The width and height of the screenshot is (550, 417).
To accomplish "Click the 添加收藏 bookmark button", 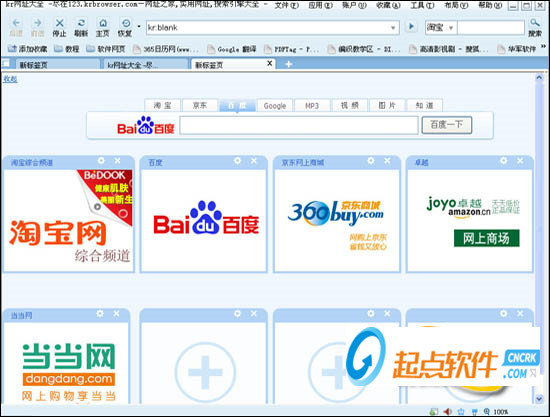I will click(28, 49).
